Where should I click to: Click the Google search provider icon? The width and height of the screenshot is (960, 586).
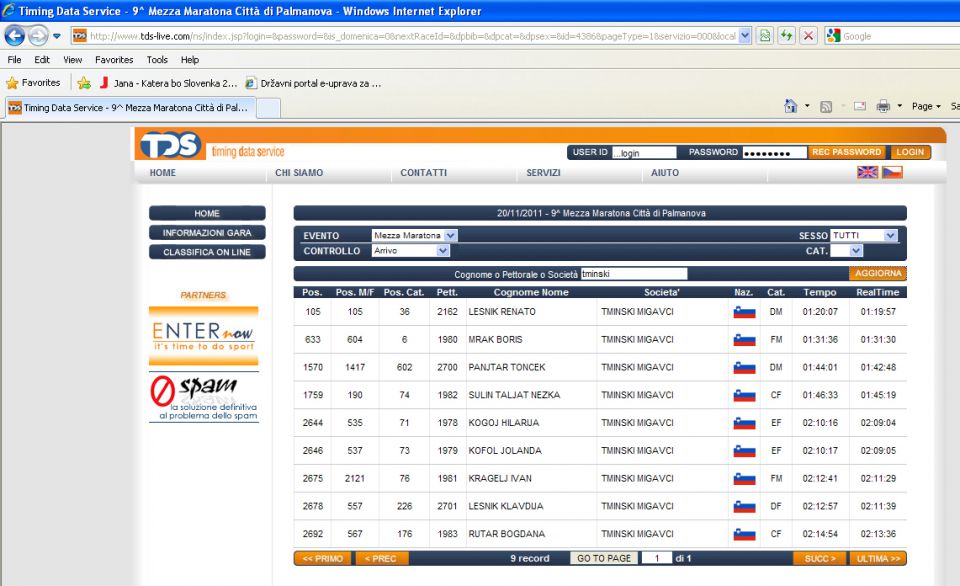pyautogui.click(x=833, y=36)
